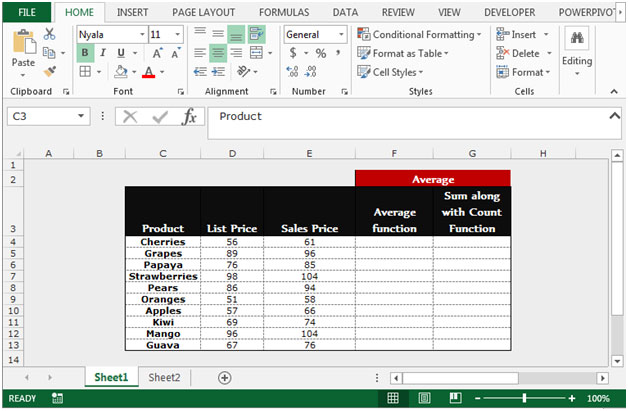
Task: Toggle Wrap Text
Action: tap(256, 34)
